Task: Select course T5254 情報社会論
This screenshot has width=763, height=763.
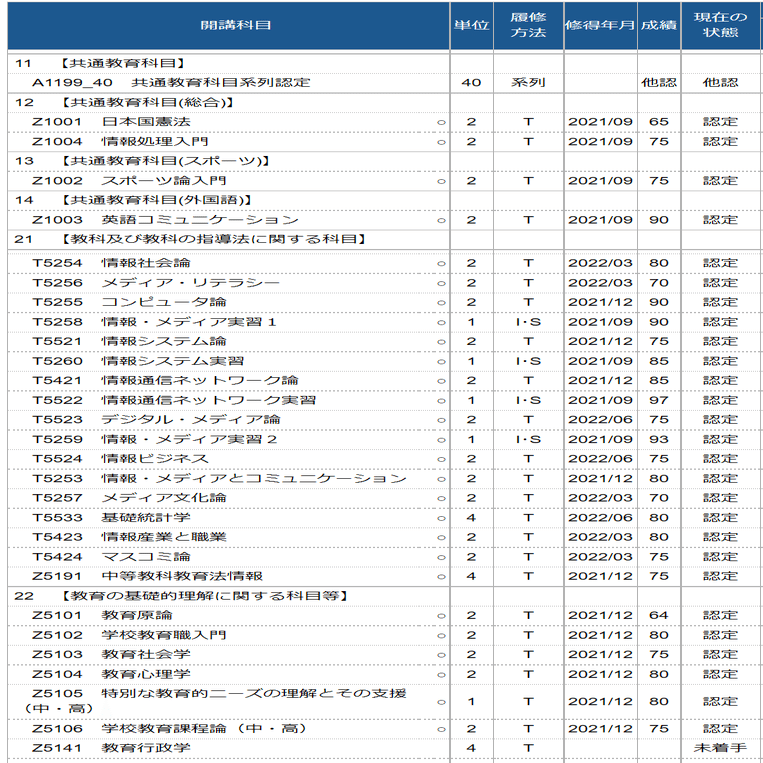Action: point(111,263)
